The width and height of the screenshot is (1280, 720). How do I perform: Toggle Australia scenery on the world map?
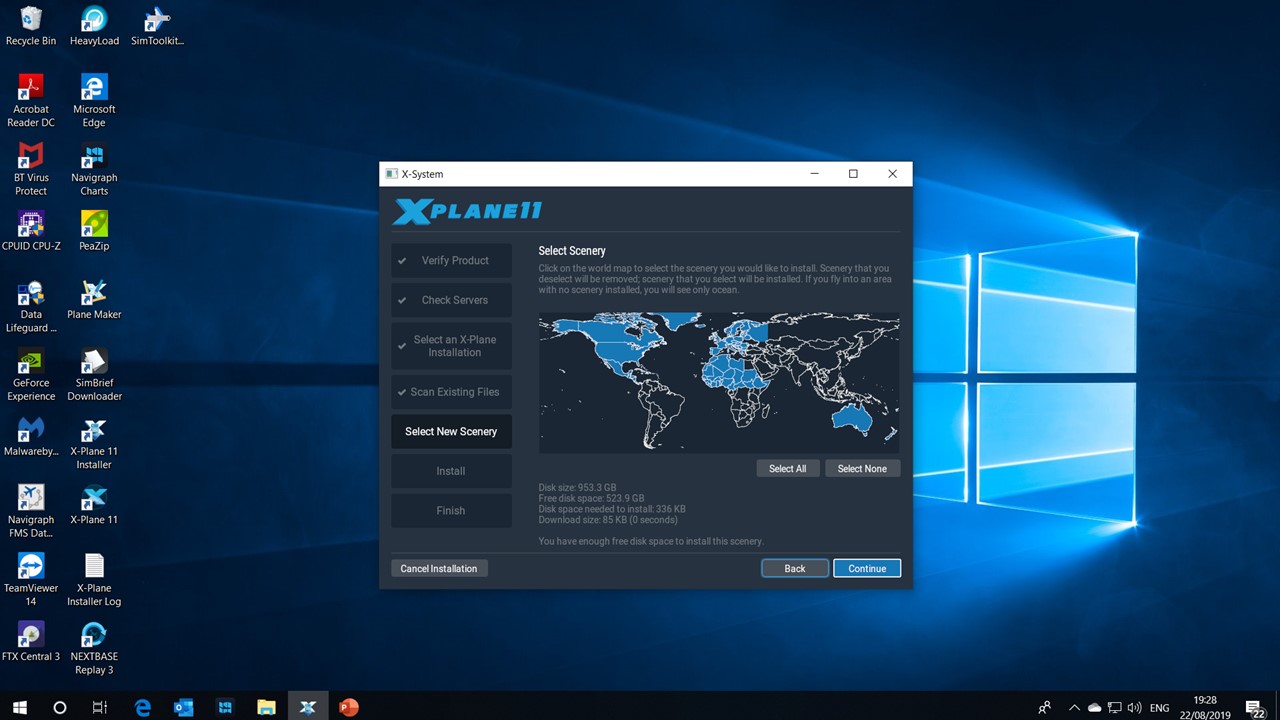(x=851, y=417)
